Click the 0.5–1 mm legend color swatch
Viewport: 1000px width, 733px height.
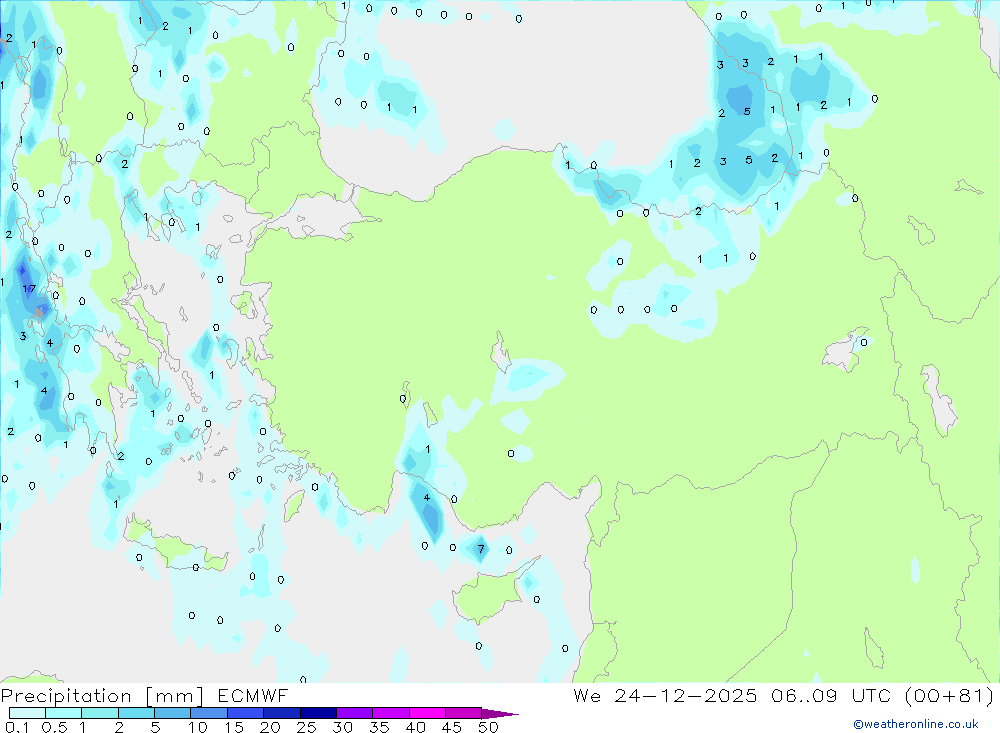(64, 713)
